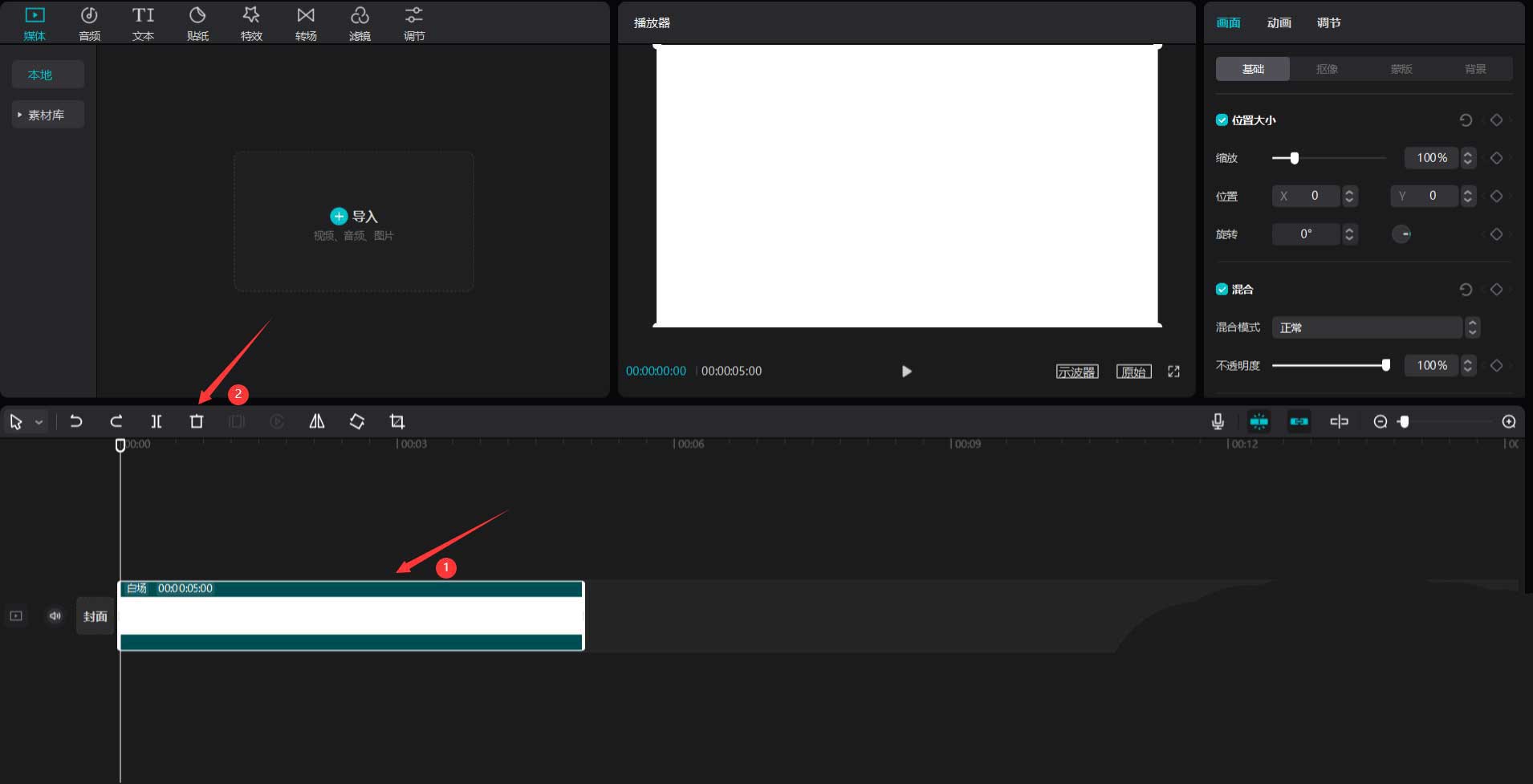Image resolution: width=1533 pixels, height=784 pixels.
Task: Step the Y position value spinner
Action: click(1468, 196)
